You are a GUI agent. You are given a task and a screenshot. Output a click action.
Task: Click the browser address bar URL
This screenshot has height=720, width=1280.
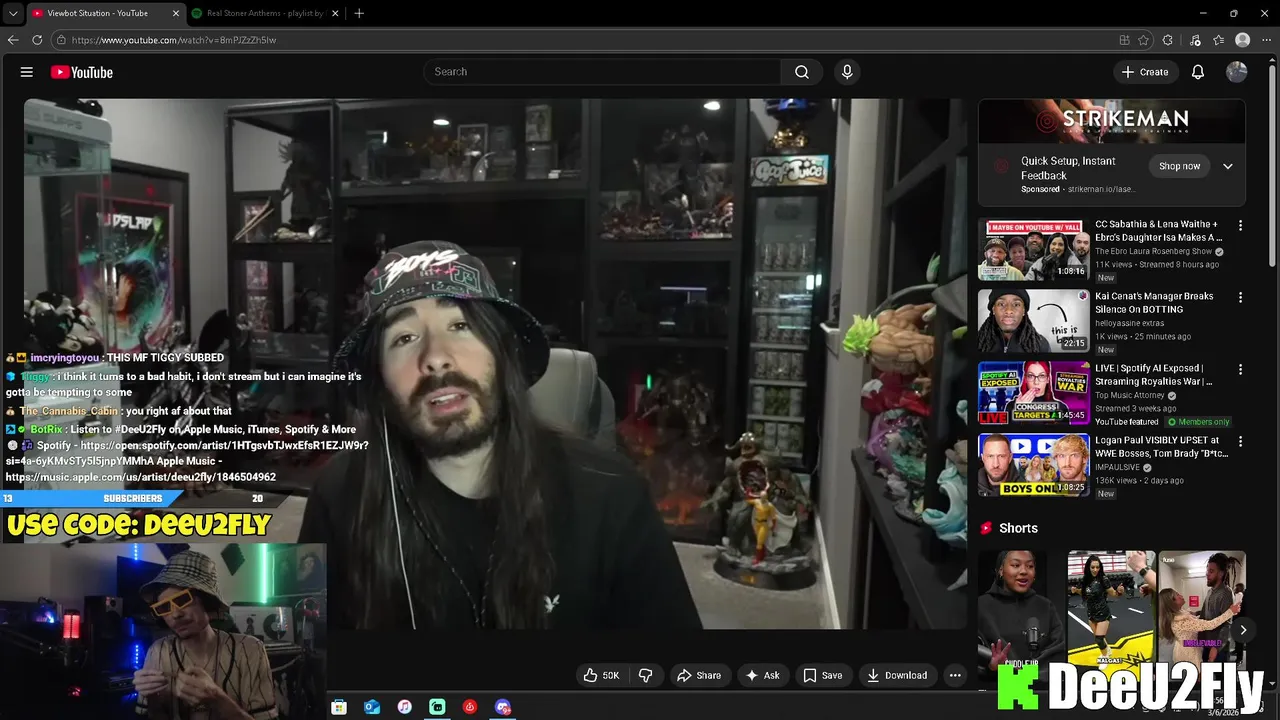pyautogui.click(x=174, y=40)
